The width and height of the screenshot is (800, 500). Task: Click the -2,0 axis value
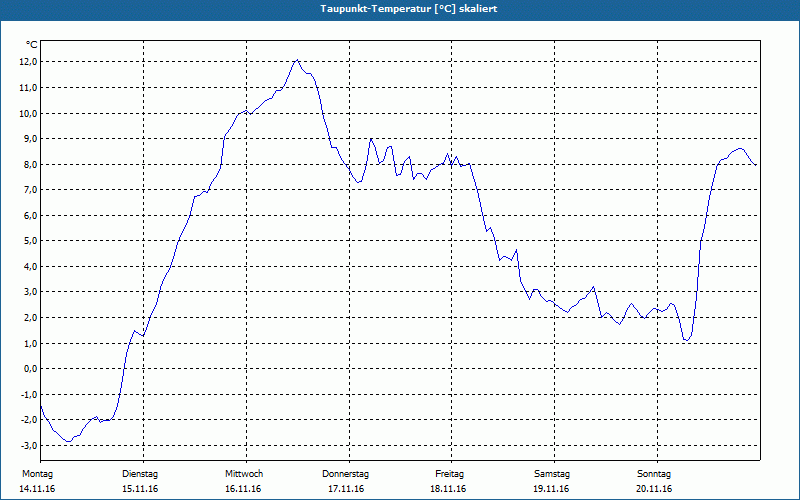pyautogui.click(x=29, y=420)
